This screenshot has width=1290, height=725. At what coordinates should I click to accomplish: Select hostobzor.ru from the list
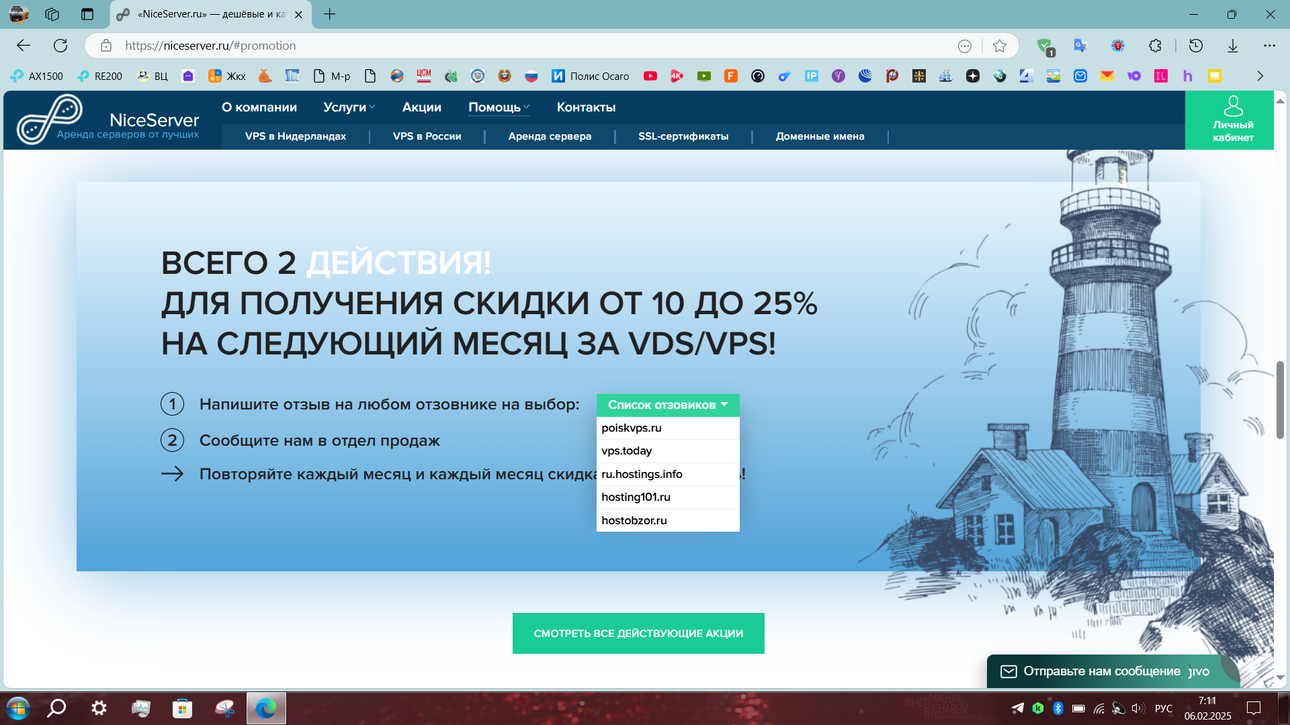[668, 520]
